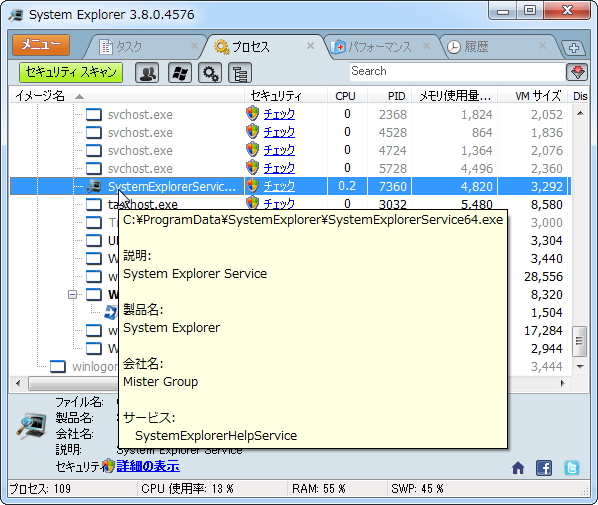Image resolution: width=598 pixels, height=505 pixels.
Task: Select svchost.exe with PID 4528
Action: click(290, 132)
